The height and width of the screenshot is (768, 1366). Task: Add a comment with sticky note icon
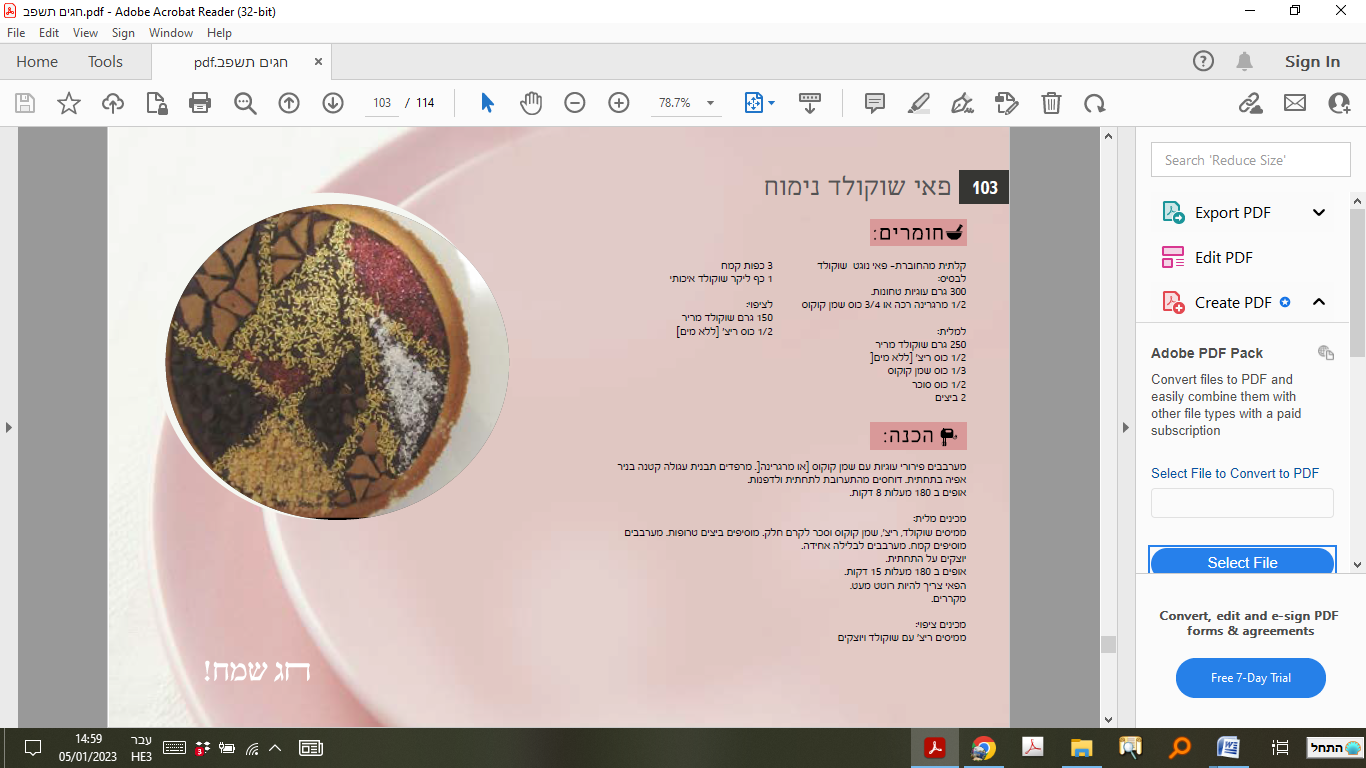(875, 103)
